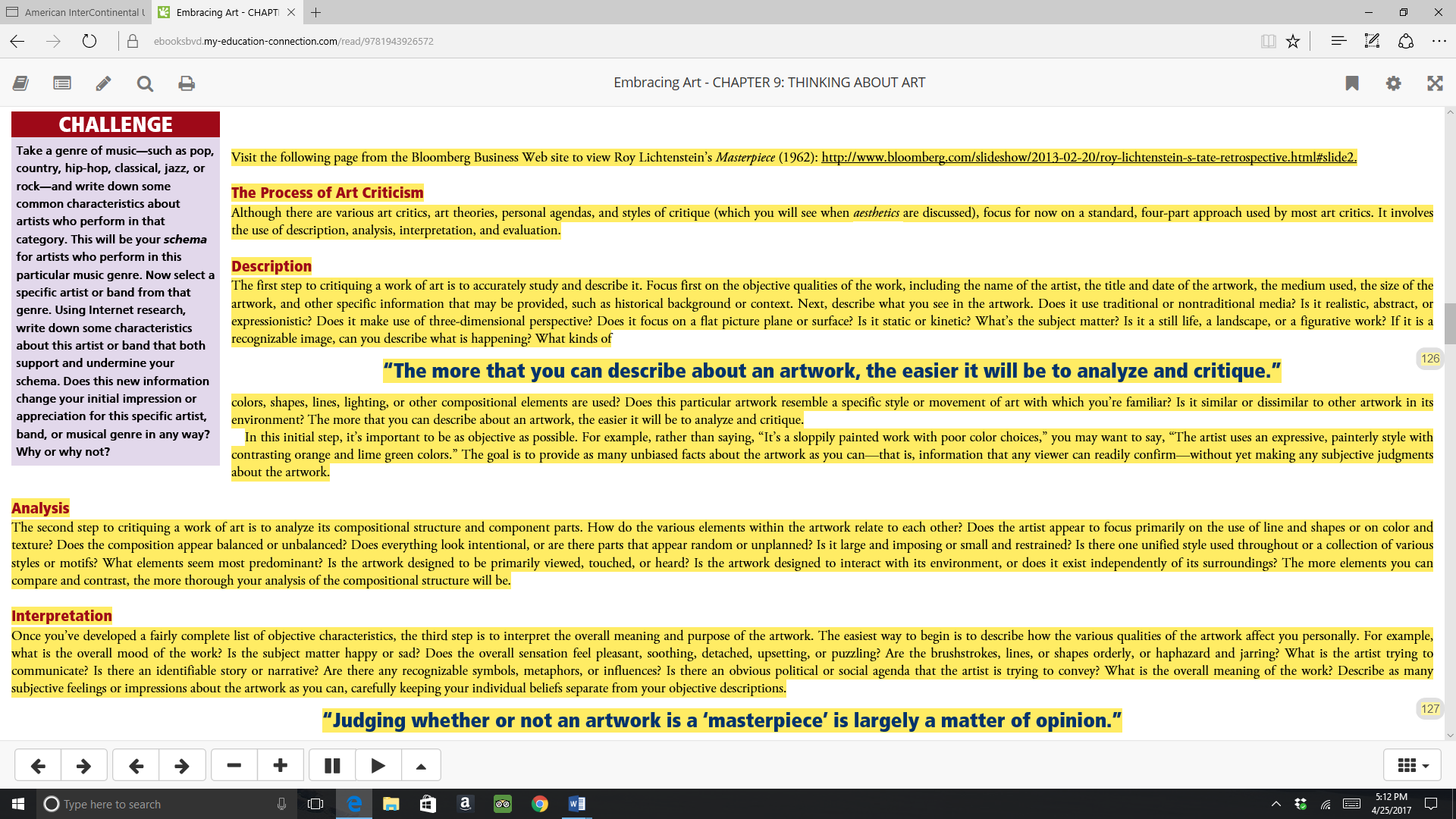Toggle the bookmark for this page

pyautogui.click(x=1351, y=83)
